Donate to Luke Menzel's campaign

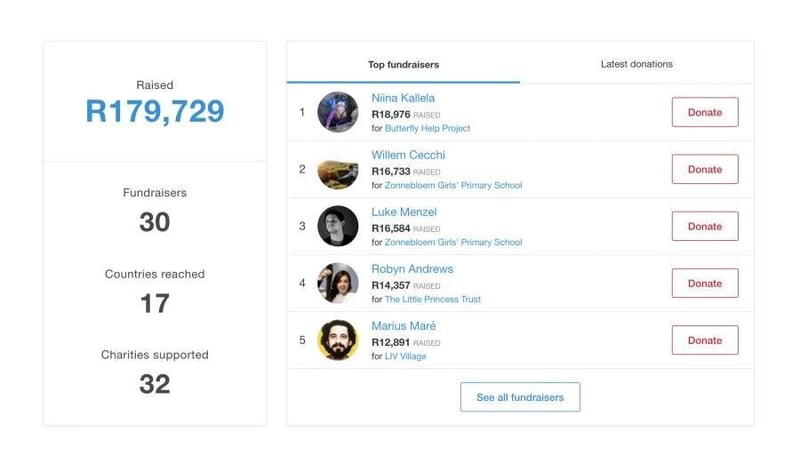click(x=704, y=226)
